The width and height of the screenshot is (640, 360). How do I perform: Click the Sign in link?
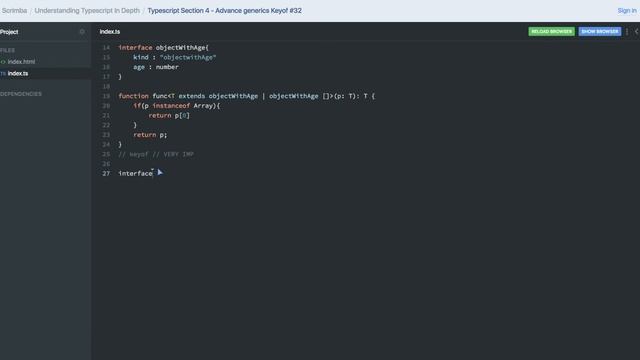pos(627,11)
